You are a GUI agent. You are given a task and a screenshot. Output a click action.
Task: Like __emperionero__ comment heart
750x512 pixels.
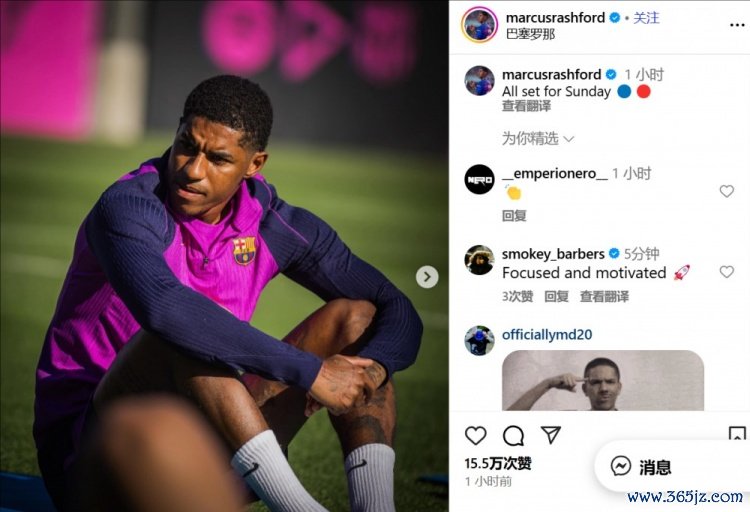[x=727, y=191]
